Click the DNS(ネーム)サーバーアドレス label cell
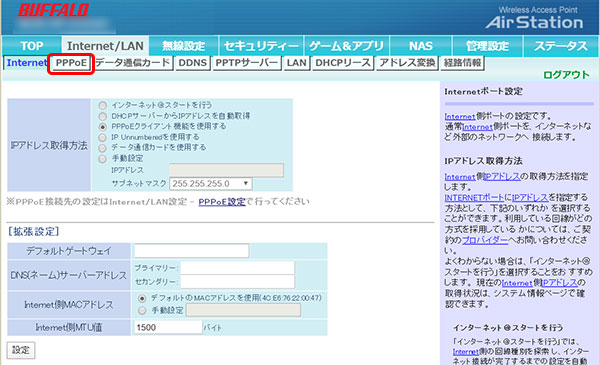Screen dimensions: 600x365 click(x=69, y=275)
